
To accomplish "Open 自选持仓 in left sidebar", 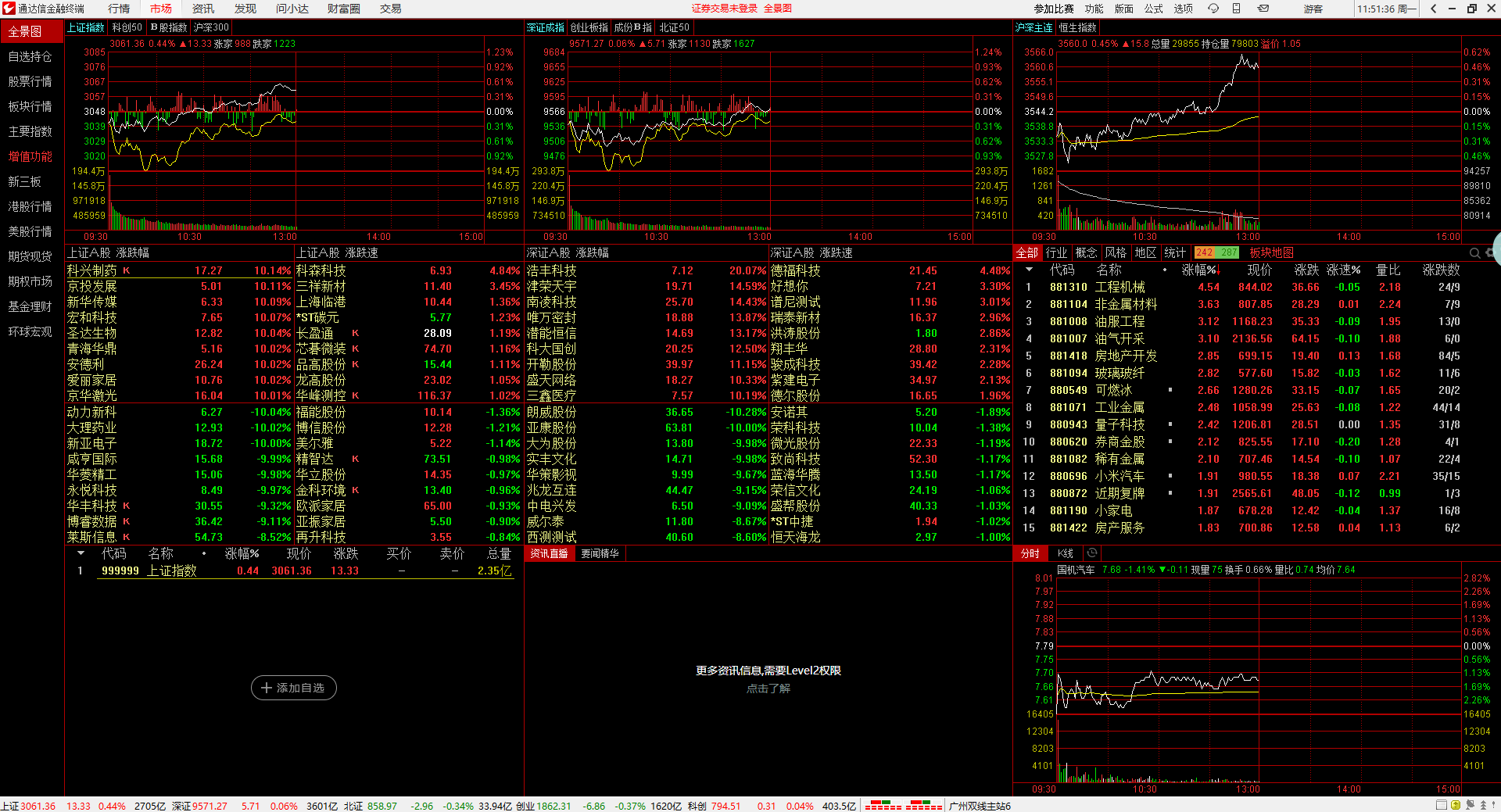I will [x=30, y=56].
